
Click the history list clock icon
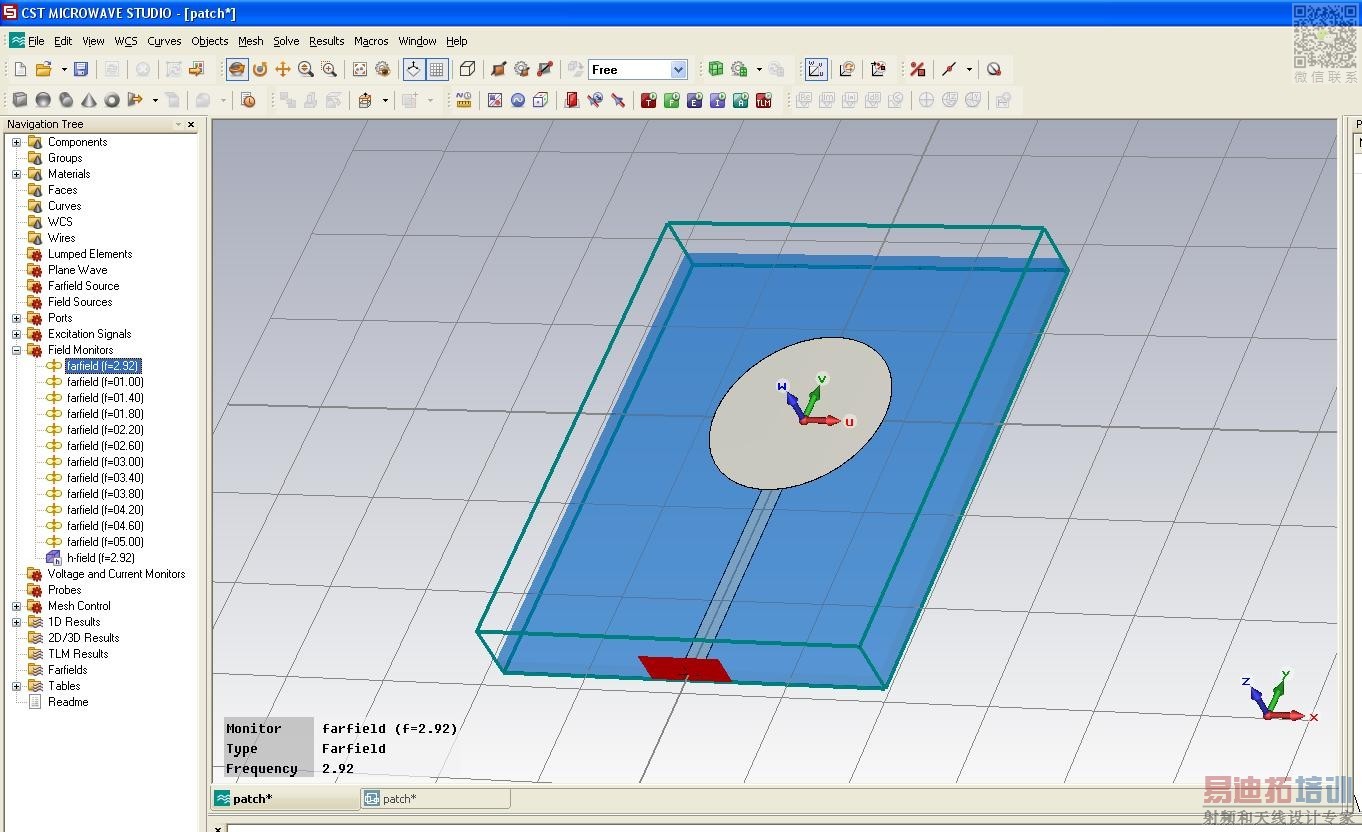pos(248,100)
